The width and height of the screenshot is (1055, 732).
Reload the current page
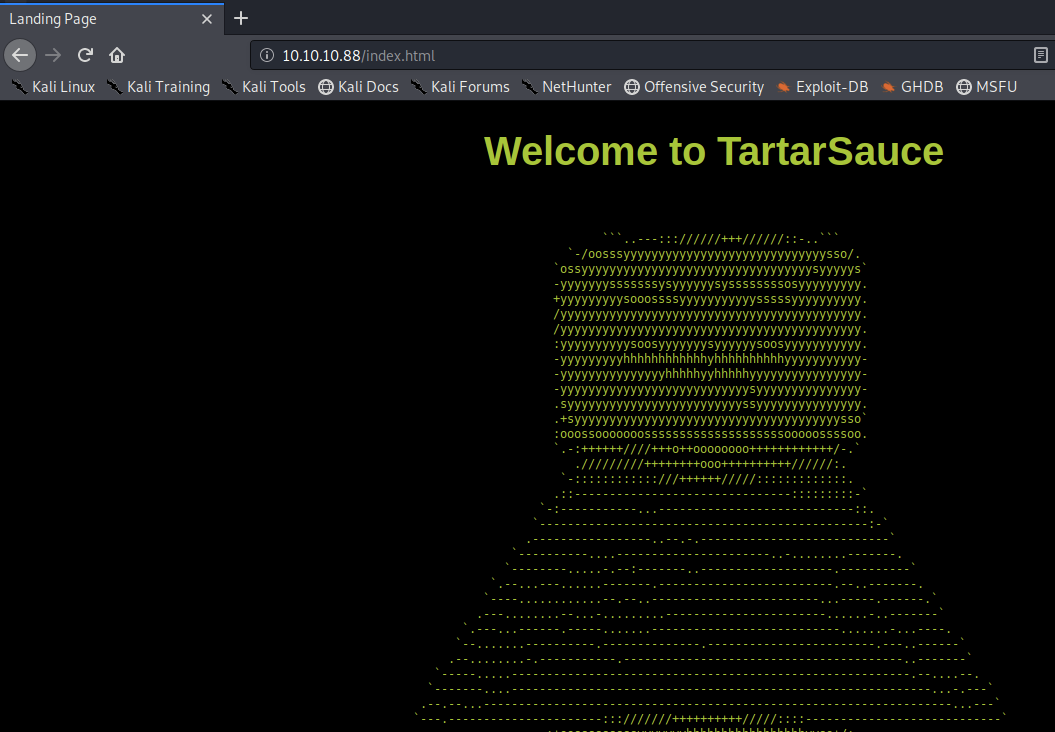tap(85, 55)
